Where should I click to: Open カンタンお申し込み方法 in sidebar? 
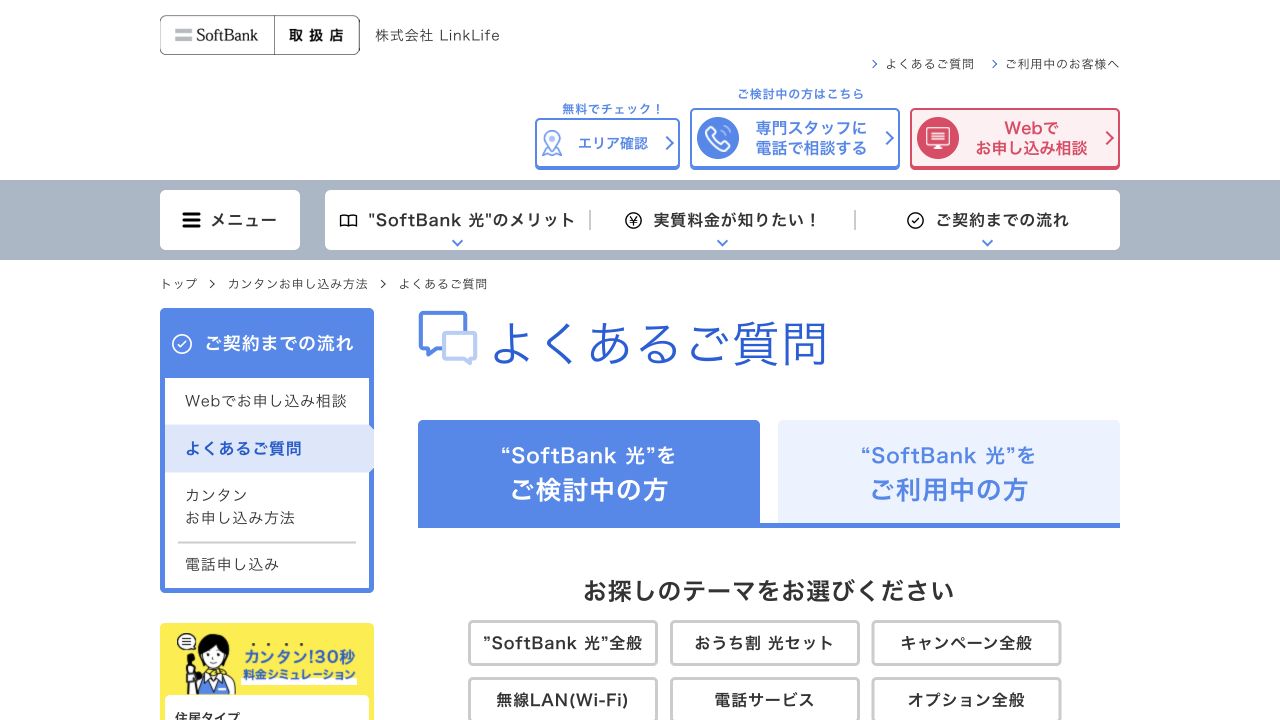pos(267,506)
